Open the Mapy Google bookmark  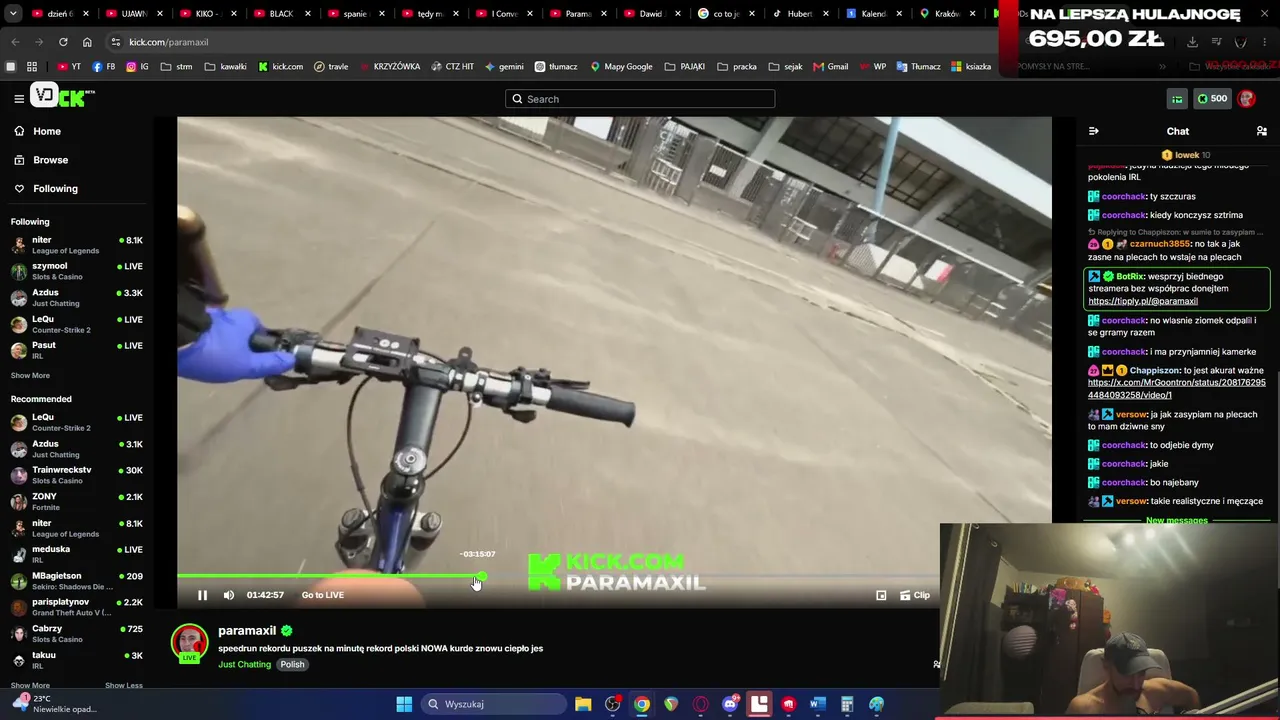pyautogui.click(x=621, y=67)
